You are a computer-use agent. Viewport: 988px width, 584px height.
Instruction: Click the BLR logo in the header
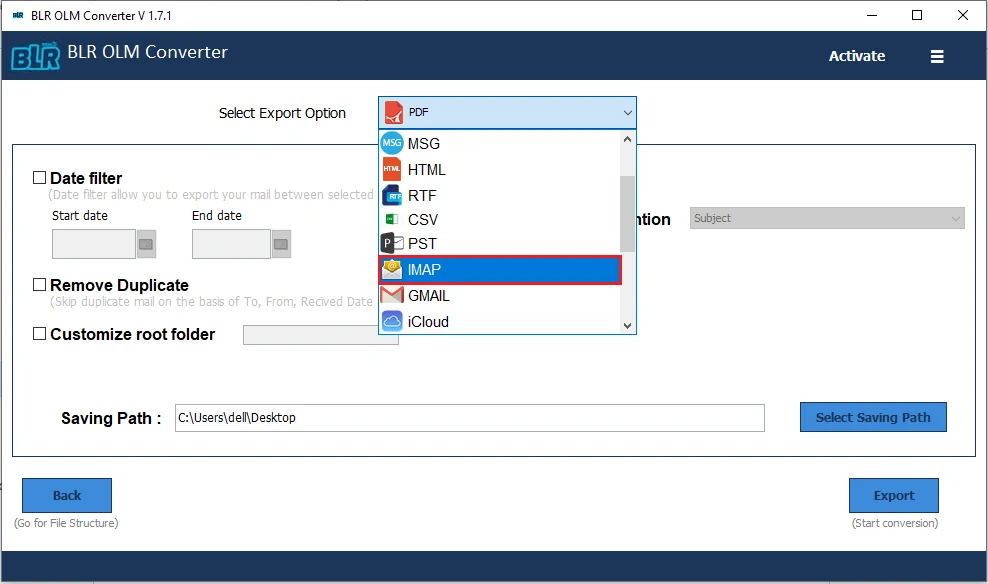coord(34,52)
